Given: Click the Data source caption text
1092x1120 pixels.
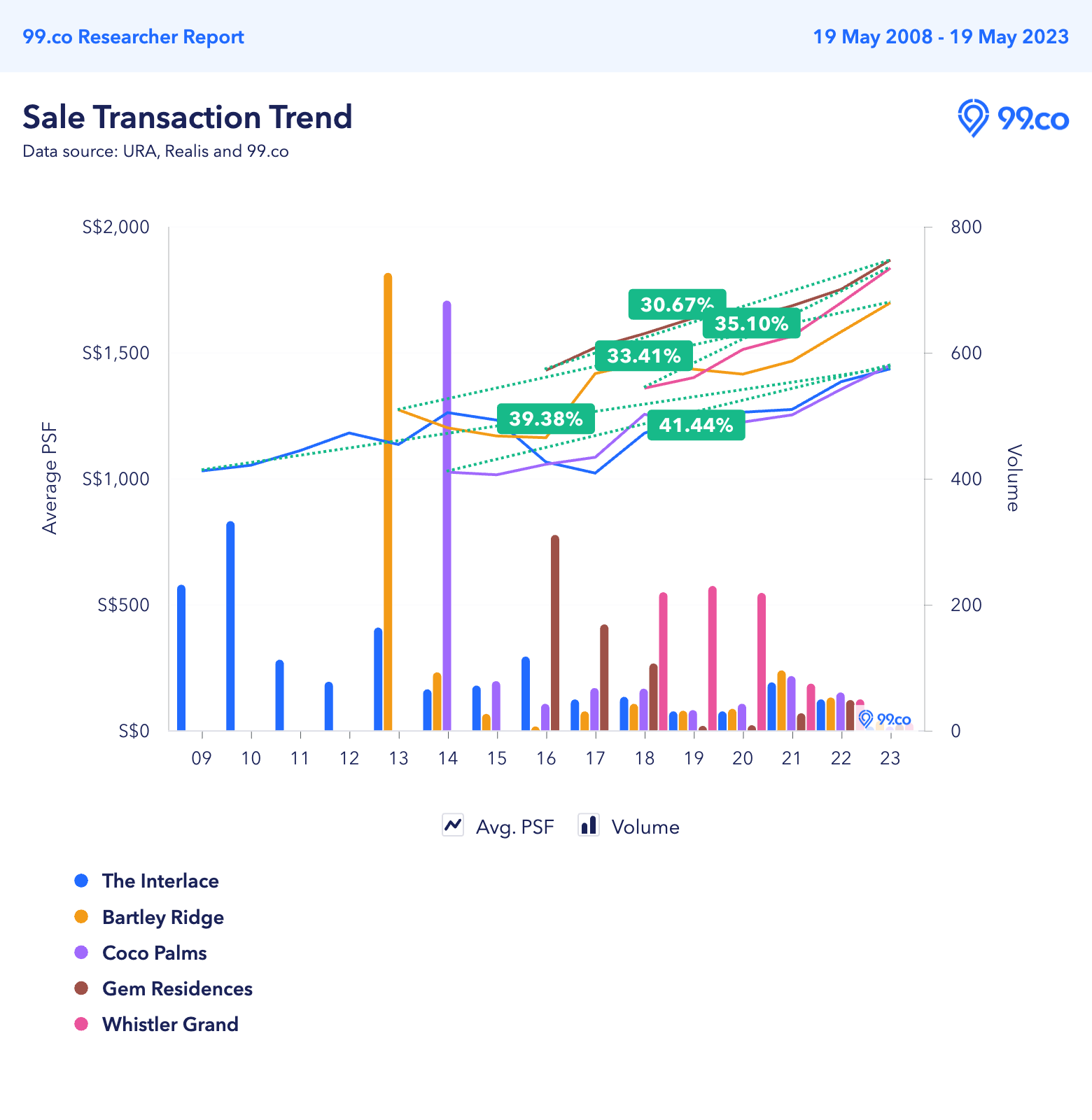Looking at the screenshot, I should coord(155,151).
